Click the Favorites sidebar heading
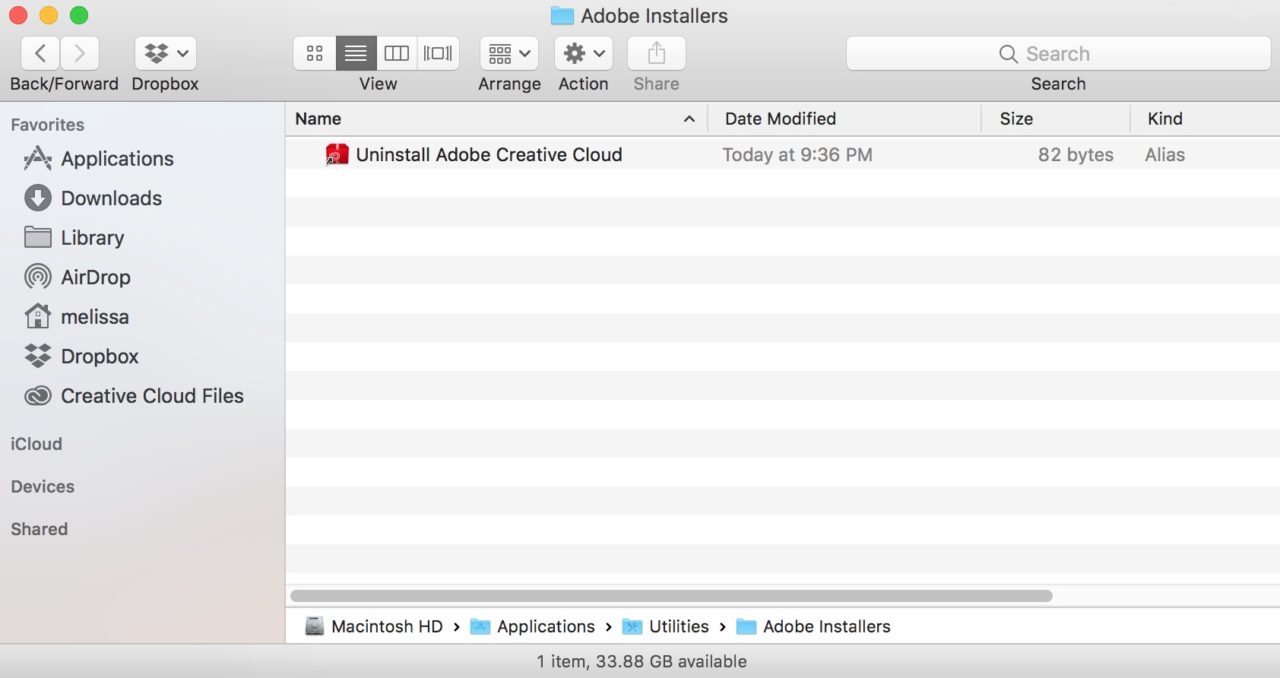Image resolution: width=1280 pixels, height=678 pixels. (x=47, y=125)
